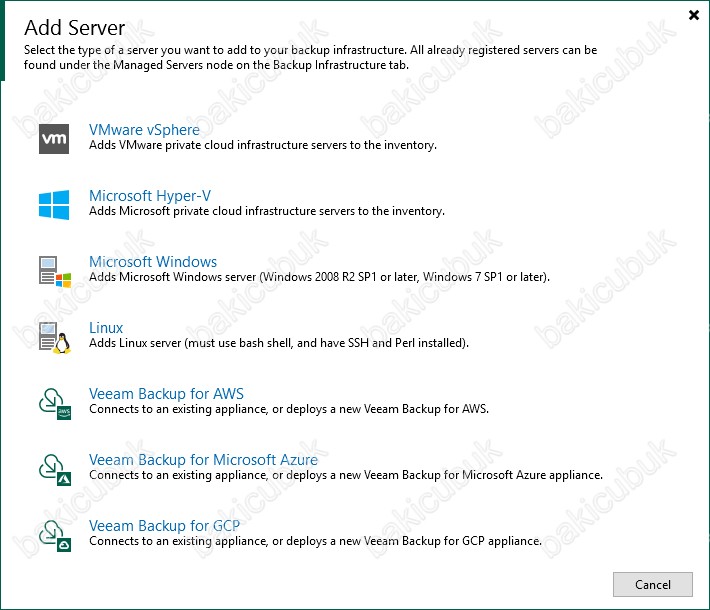Choose the Veeam Backup for GCP link
The height and width of the screenshot is (610, 710).
165,526
